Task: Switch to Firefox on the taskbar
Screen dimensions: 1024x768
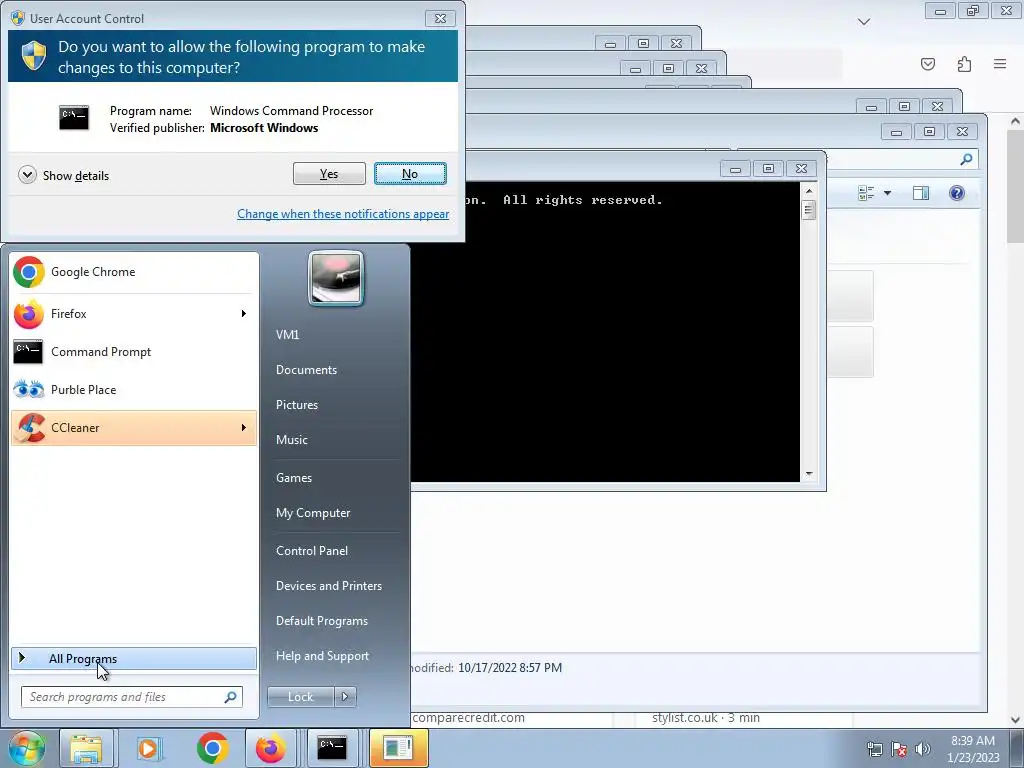Action: click(270, 748)
